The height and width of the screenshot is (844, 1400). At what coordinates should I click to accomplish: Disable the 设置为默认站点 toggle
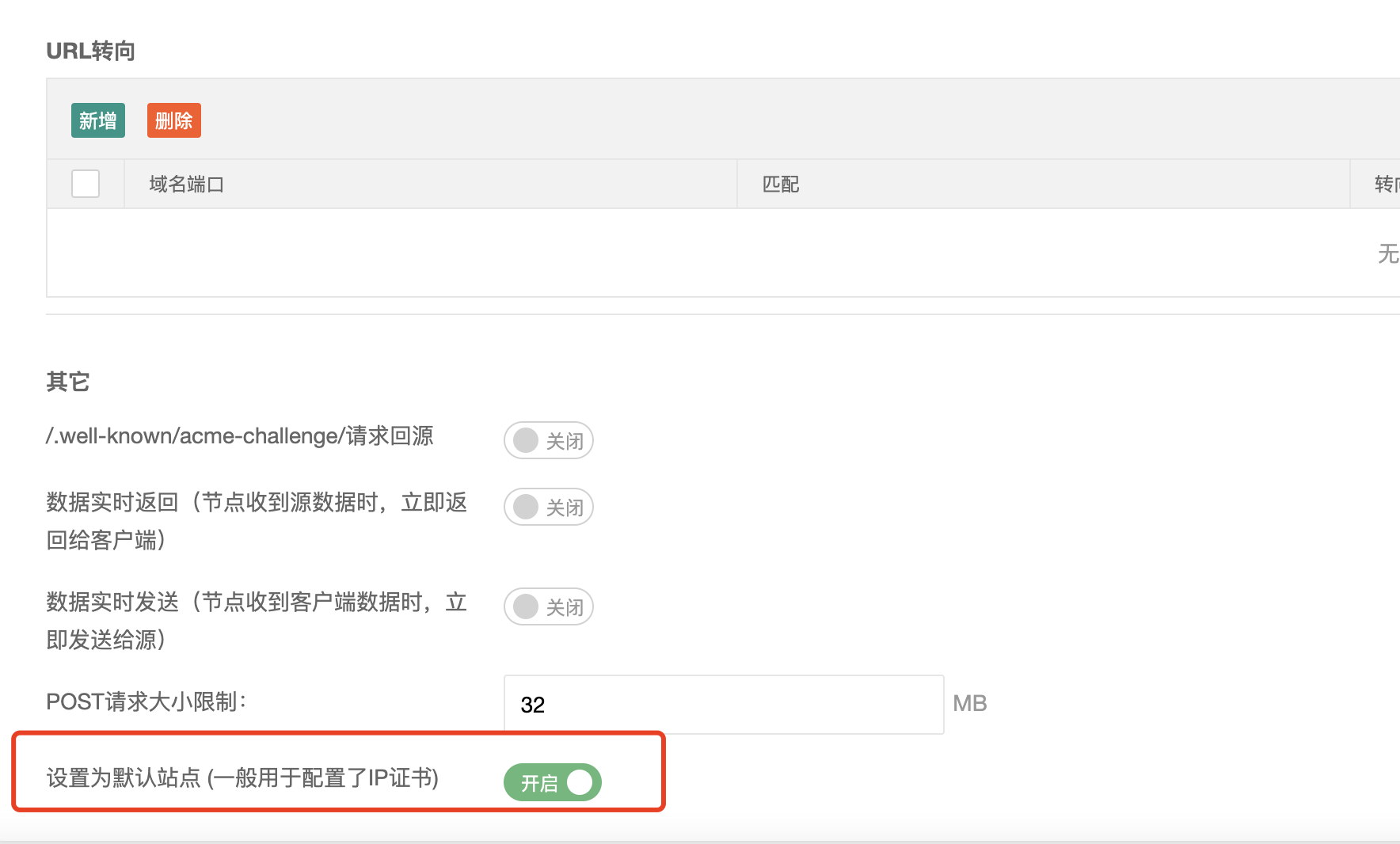(x=553, y=782)
